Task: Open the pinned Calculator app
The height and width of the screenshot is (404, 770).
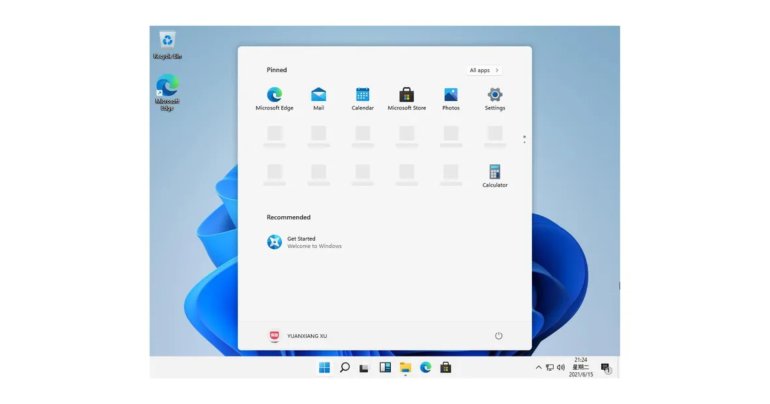Action: (x=495, y=173)
